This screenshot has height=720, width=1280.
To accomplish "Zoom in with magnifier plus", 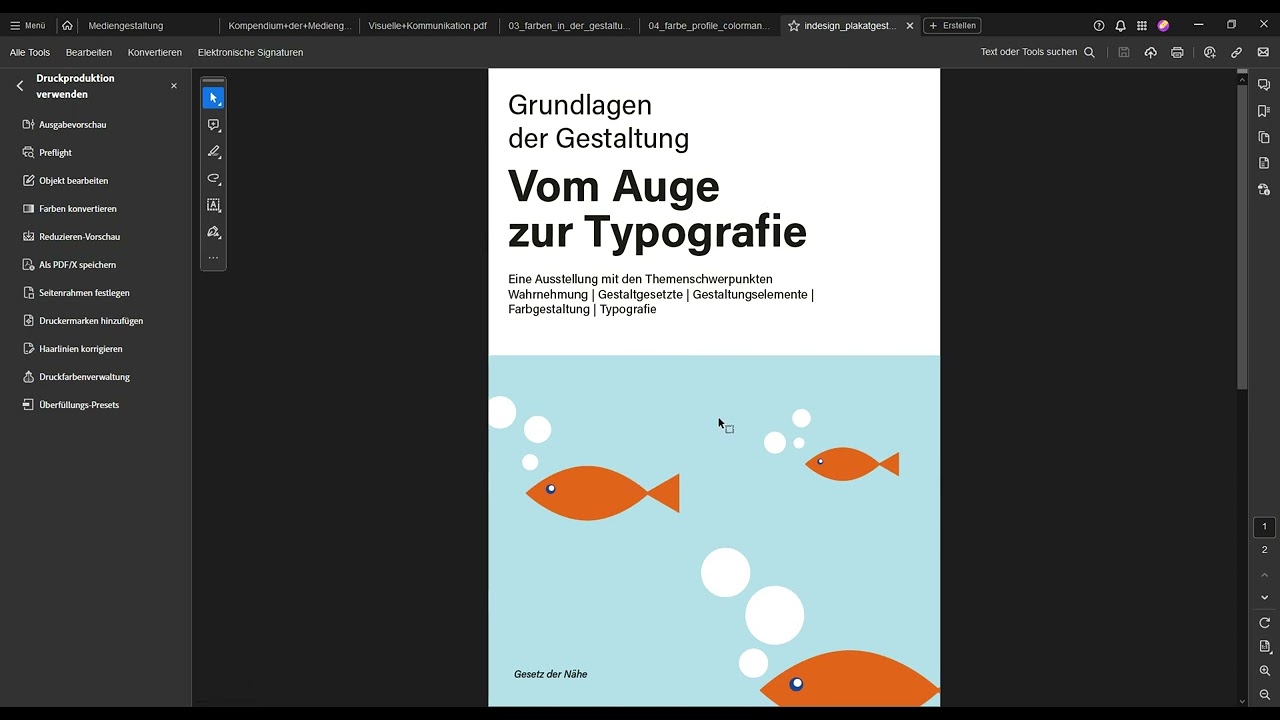I will click(x=1264, y=671).
